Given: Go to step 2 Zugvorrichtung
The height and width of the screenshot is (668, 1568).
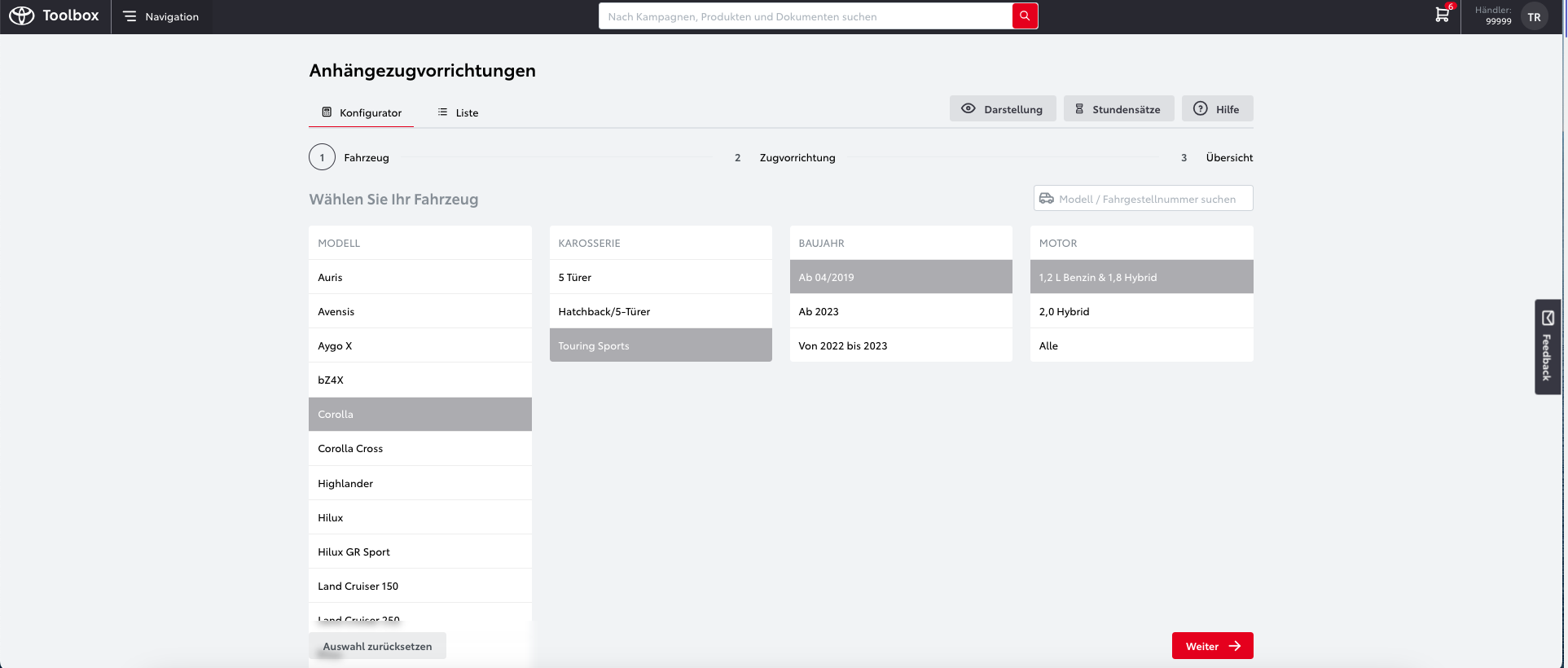Looking at the screenshot, I should pyautogui.click(x=797, y=157).
